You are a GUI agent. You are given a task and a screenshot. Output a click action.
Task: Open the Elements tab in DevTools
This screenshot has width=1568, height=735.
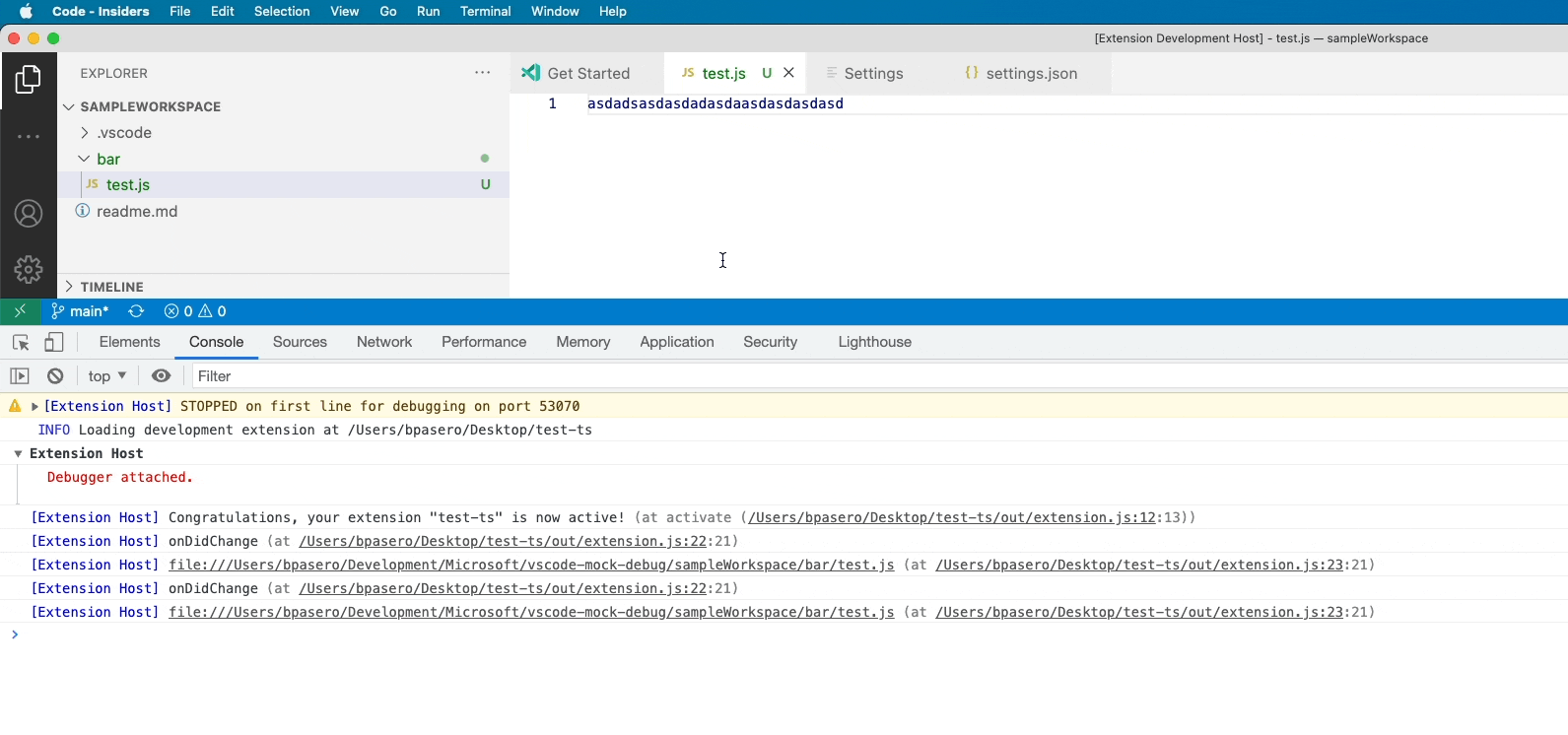pyautogui.click(x=130, y=342)
